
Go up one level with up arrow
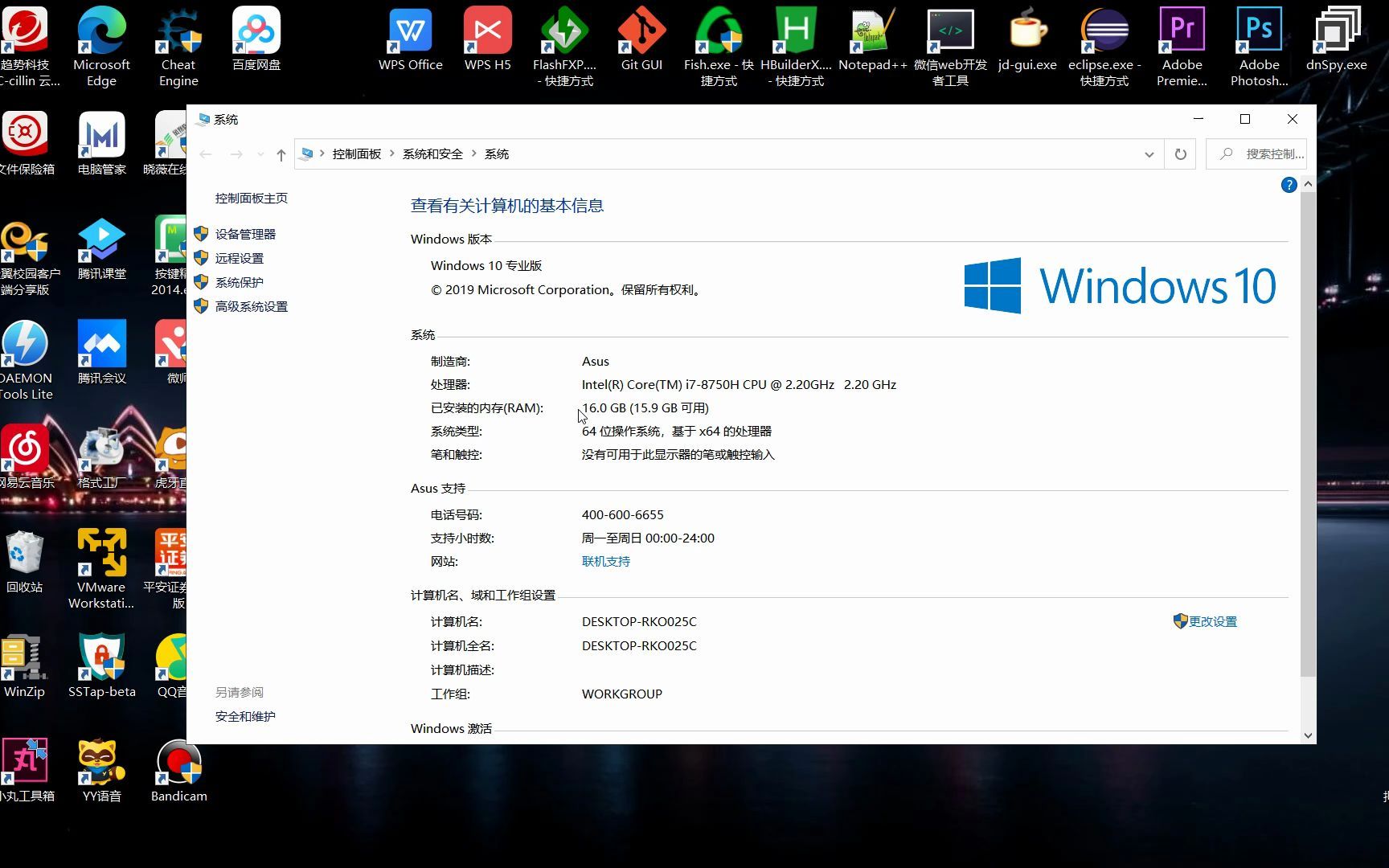click(x=281, y=154)
